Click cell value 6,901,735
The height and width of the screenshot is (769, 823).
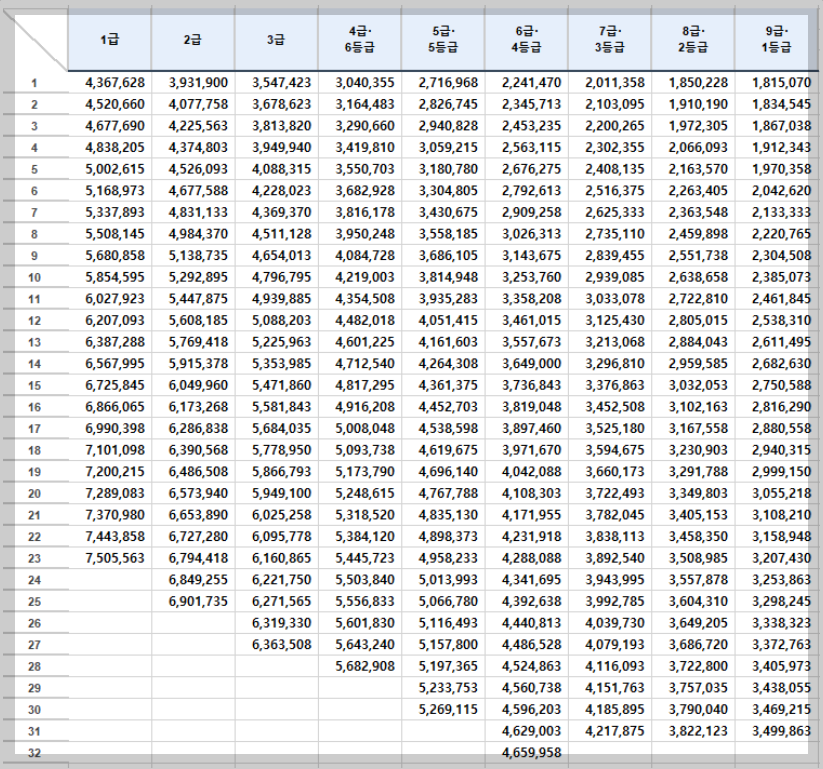(198, 602)
